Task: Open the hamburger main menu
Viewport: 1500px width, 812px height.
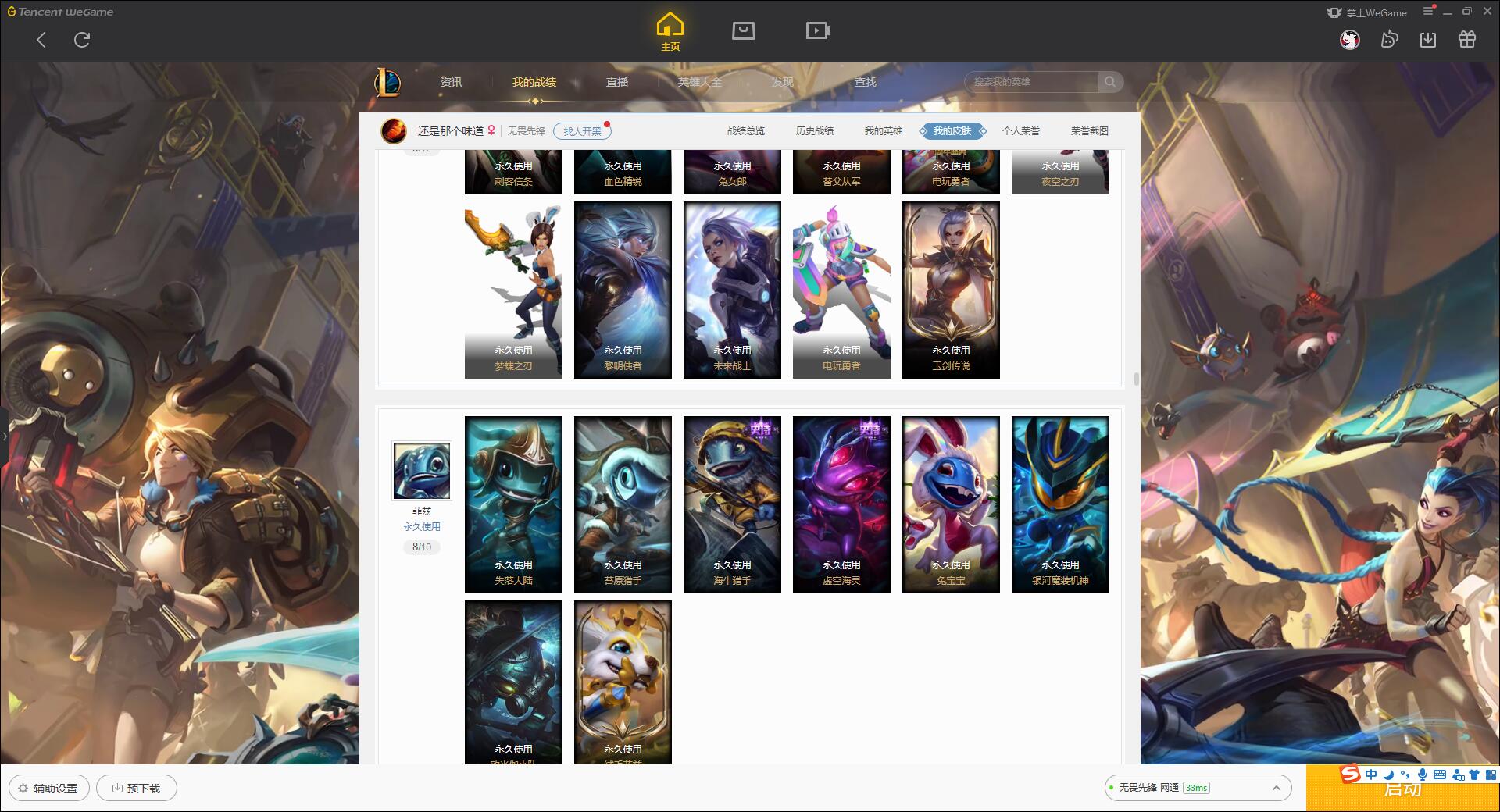Action: [1428, 12]
